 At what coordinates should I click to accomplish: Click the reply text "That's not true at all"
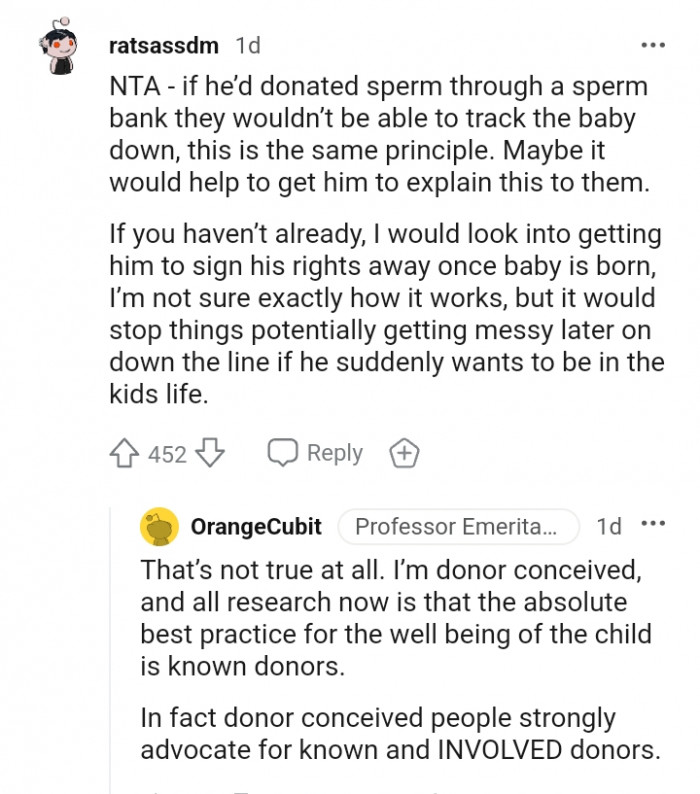tap(397, 618)
